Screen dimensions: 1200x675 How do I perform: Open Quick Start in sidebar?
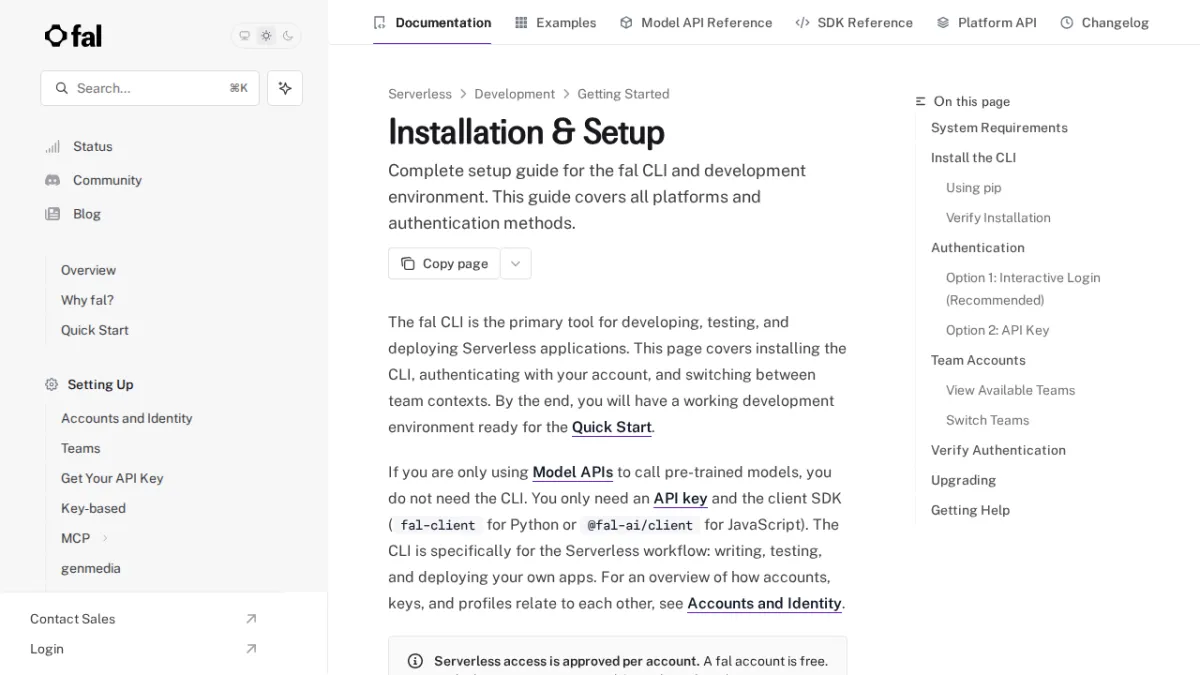click(94, 330)
